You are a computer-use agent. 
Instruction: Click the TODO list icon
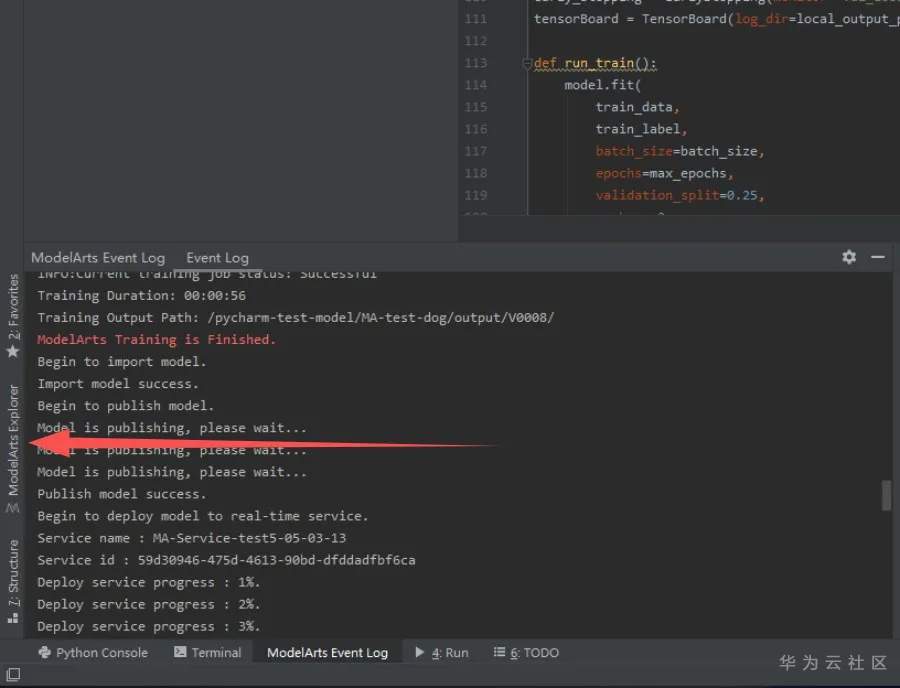pyautogui.click(x=499, y=652)
